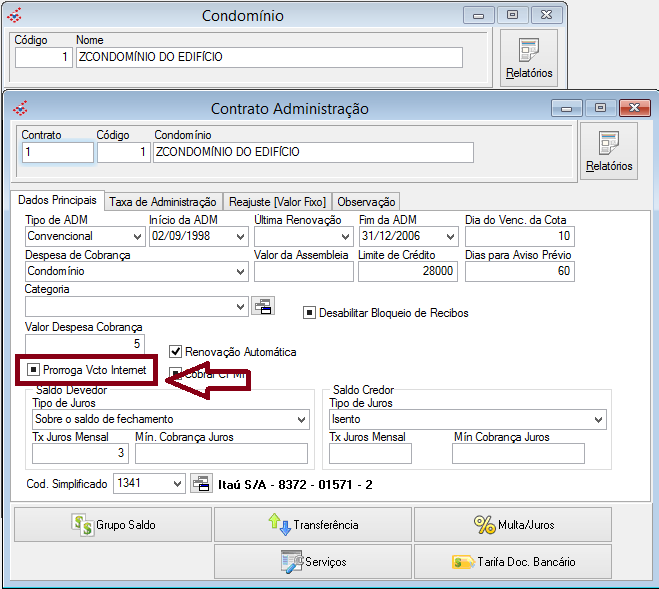The height and width of the screenshot is (589, 659).
Task: Click the Transferência button
Action: point(312,524)
